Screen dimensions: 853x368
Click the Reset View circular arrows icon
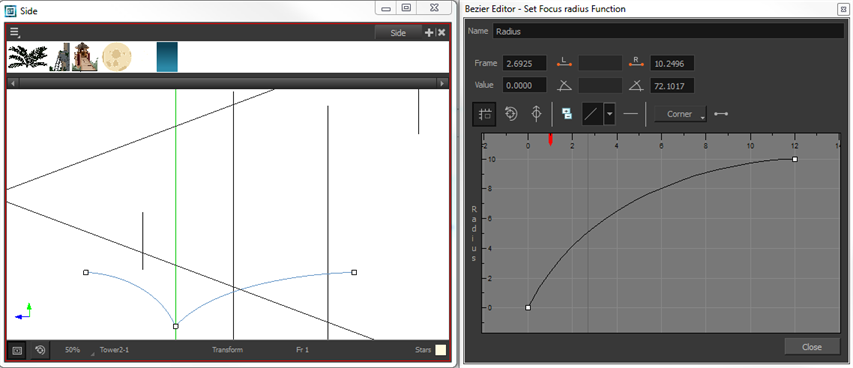coord(511,114)
